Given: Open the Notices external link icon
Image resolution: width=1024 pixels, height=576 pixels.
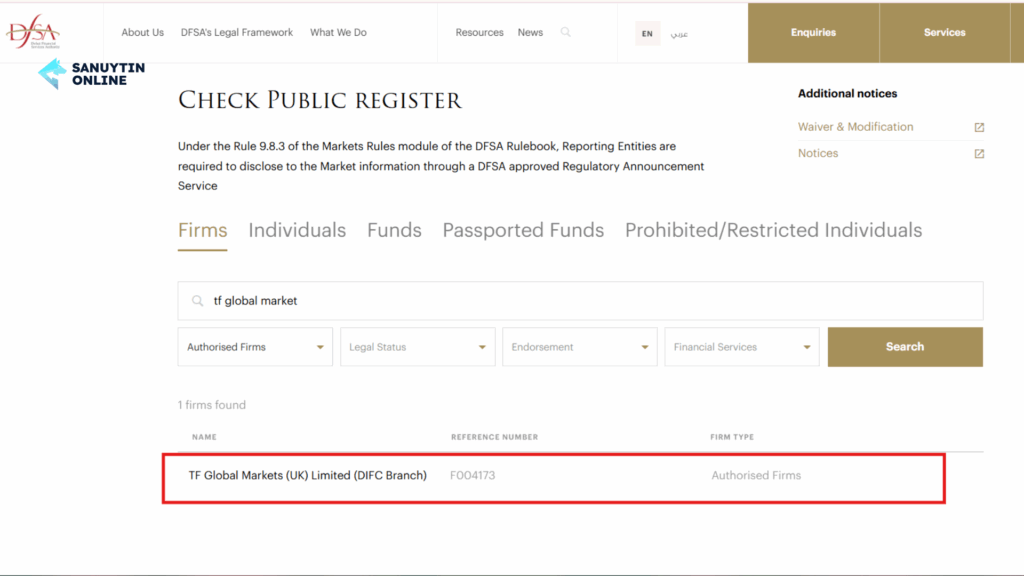Looking at the screenshot, I should point(979,153).
